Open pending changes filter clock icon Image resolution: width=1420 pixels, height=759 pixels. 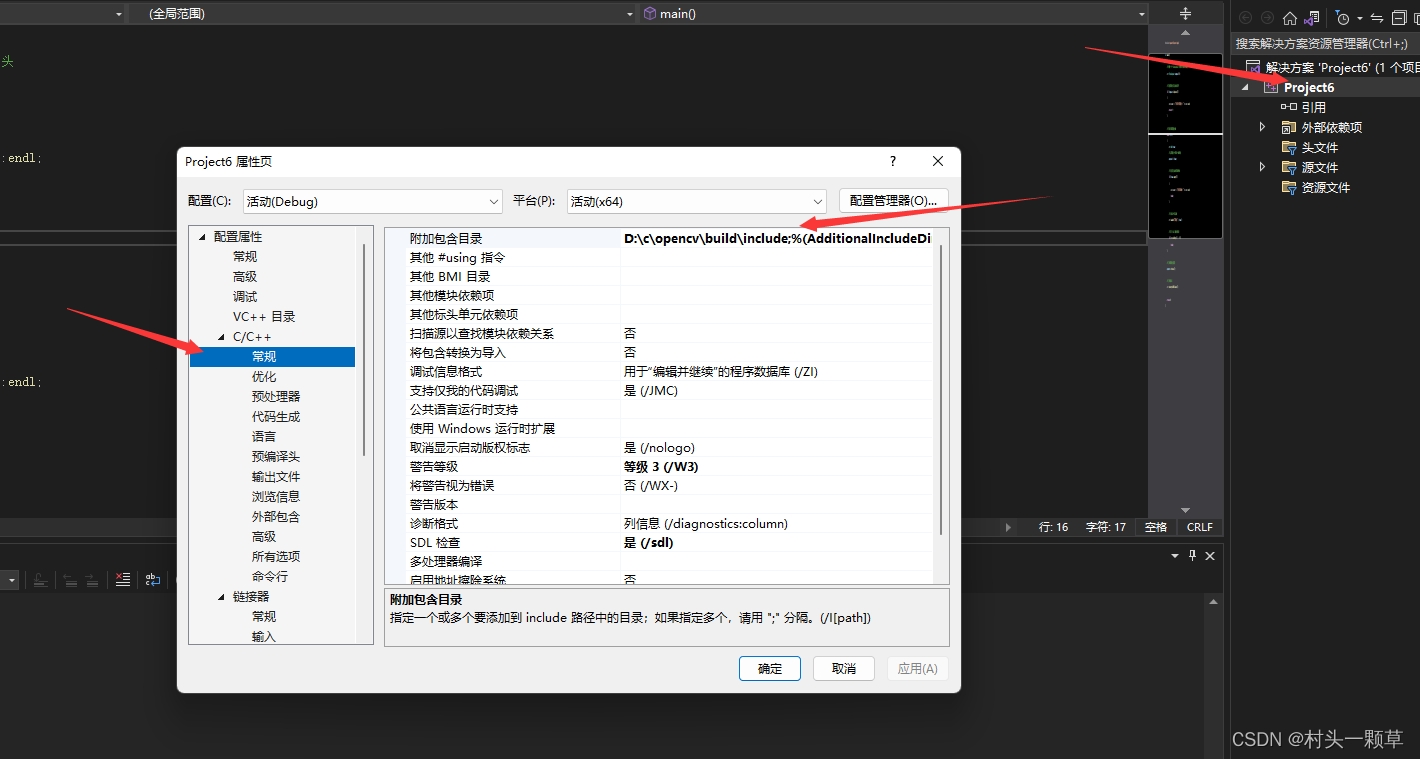(1342, 18)
